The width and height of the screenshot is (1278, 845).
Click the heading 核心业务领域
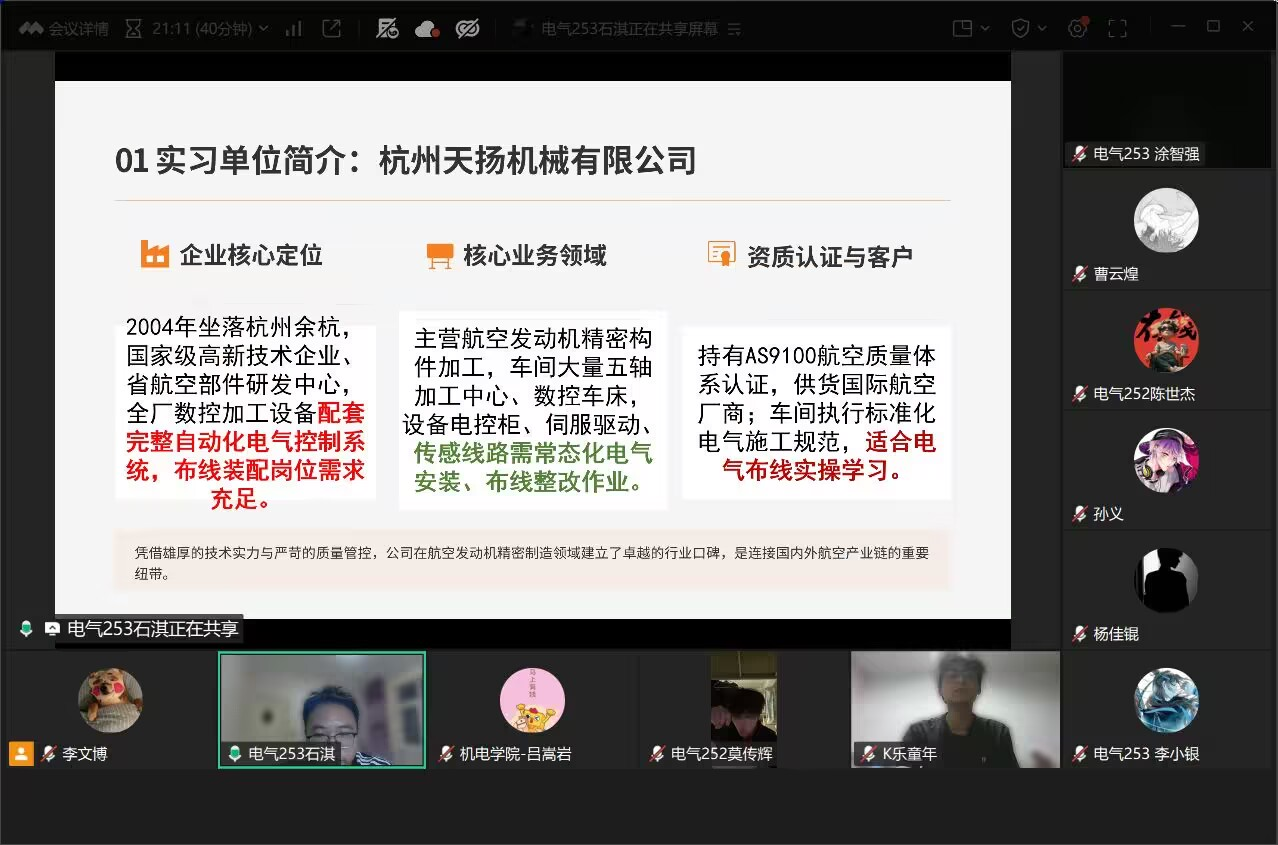point(535,255)
